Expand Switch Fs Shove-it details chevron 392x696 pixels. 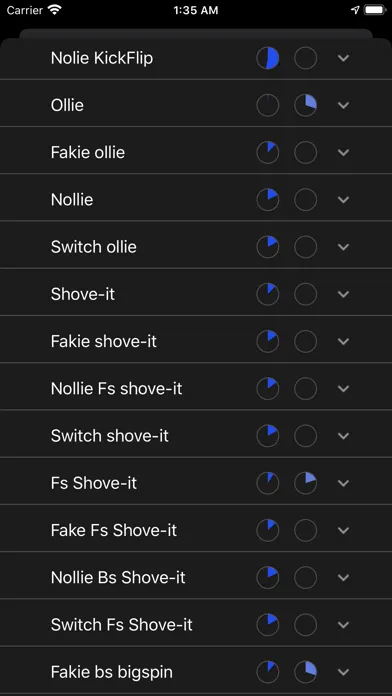(344, 625)
